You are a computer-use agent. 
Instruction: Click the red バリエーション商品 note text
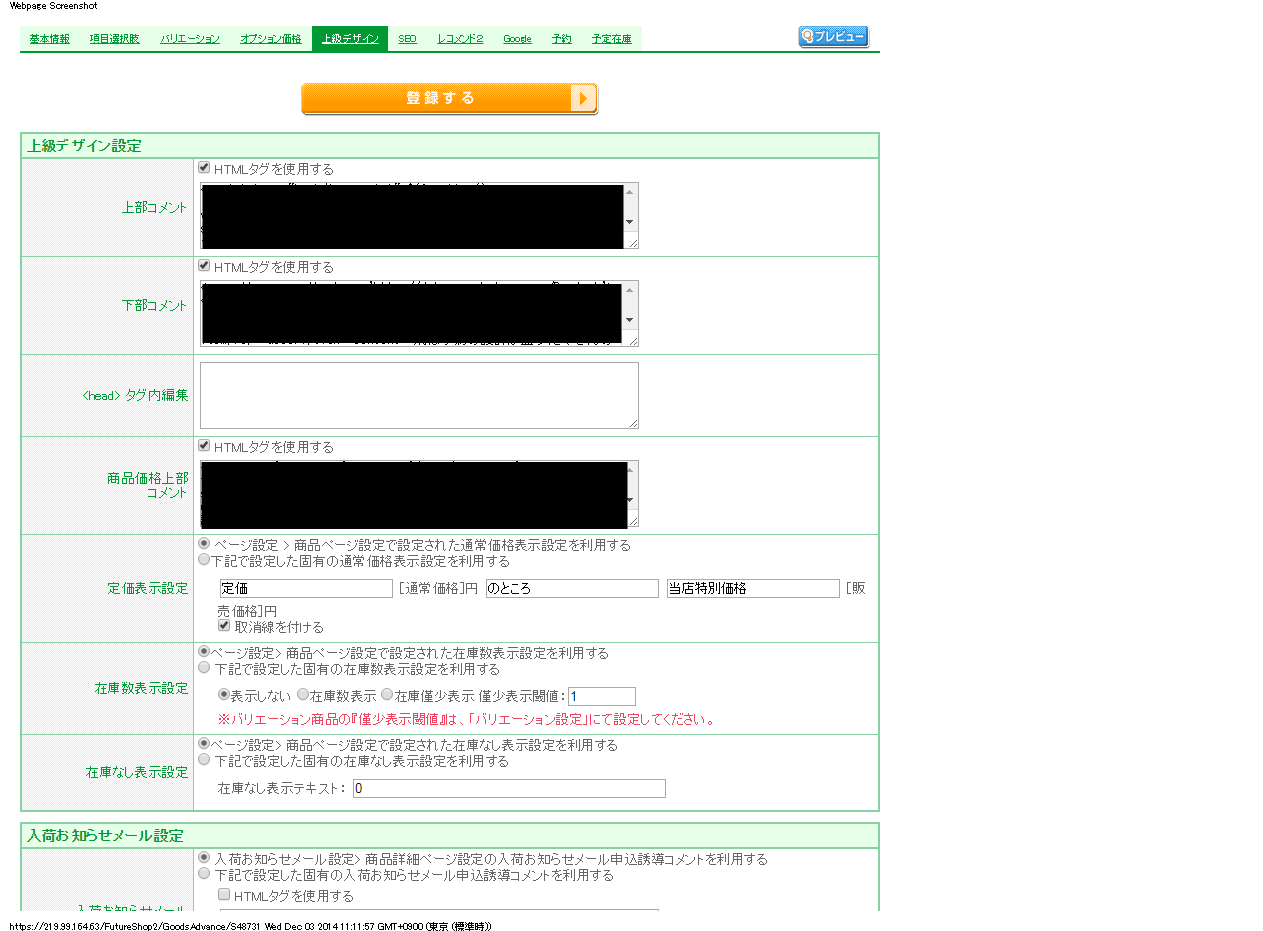467,720
